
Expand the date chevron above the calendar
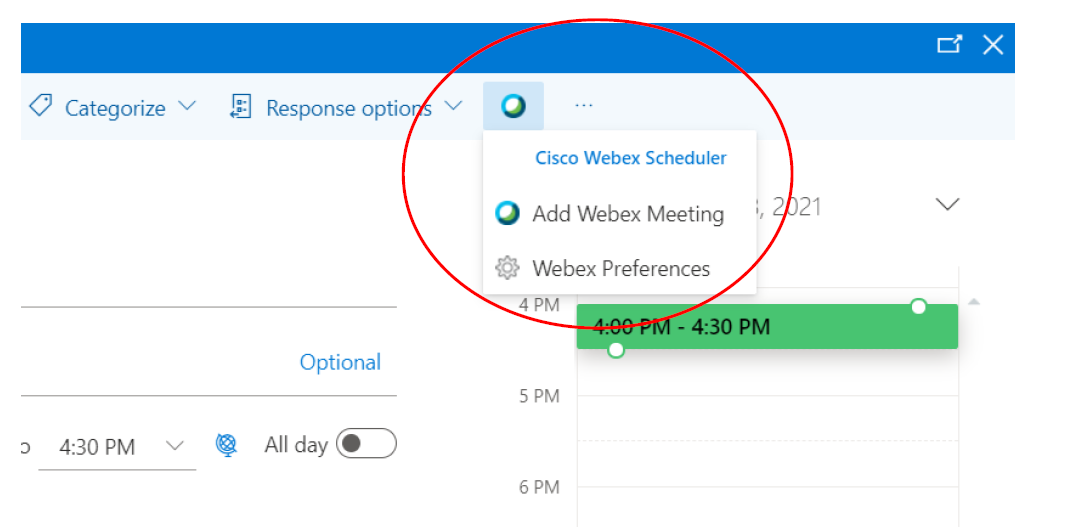(x=946, y=204)
